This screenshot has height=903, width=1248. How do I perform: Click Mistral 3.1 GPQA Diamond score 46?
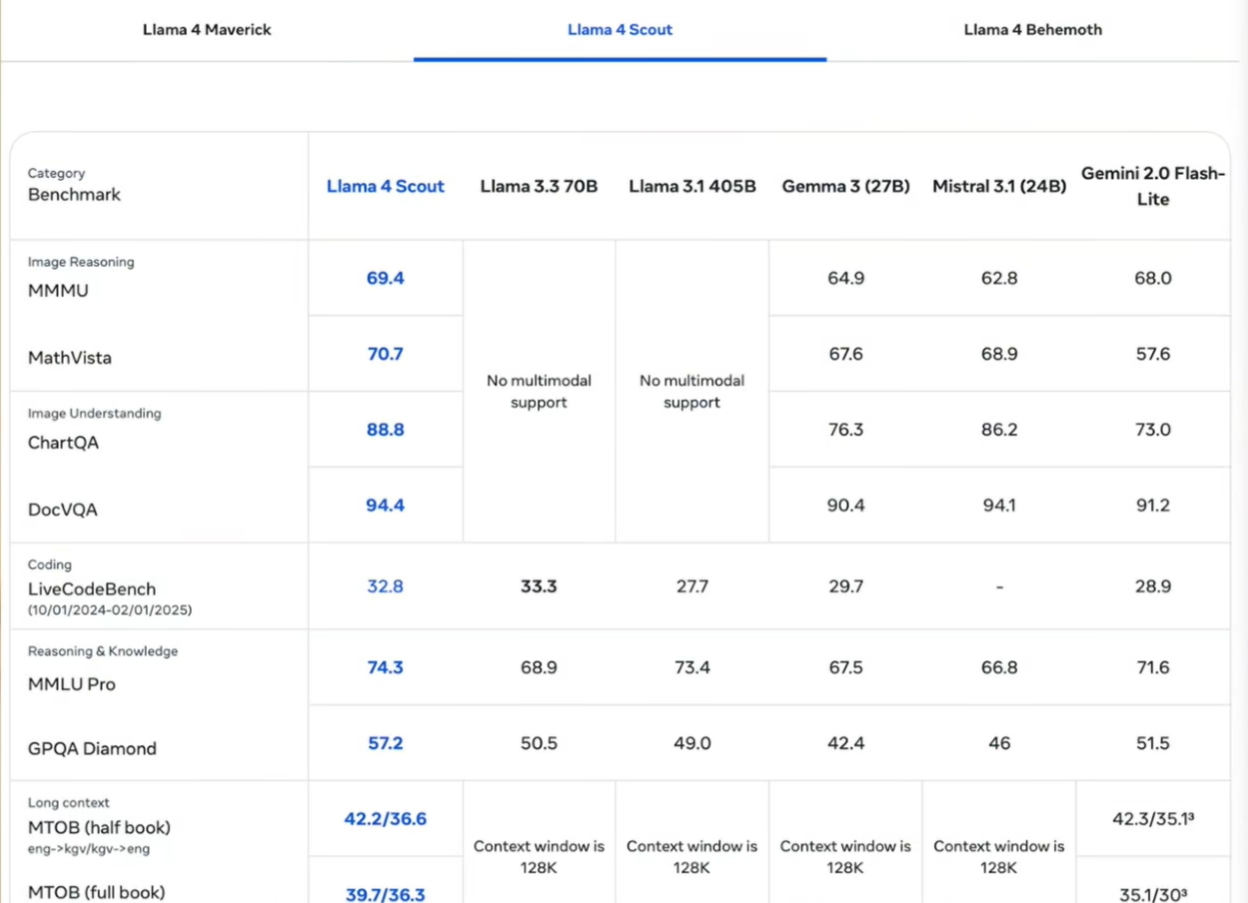[999, 744]
